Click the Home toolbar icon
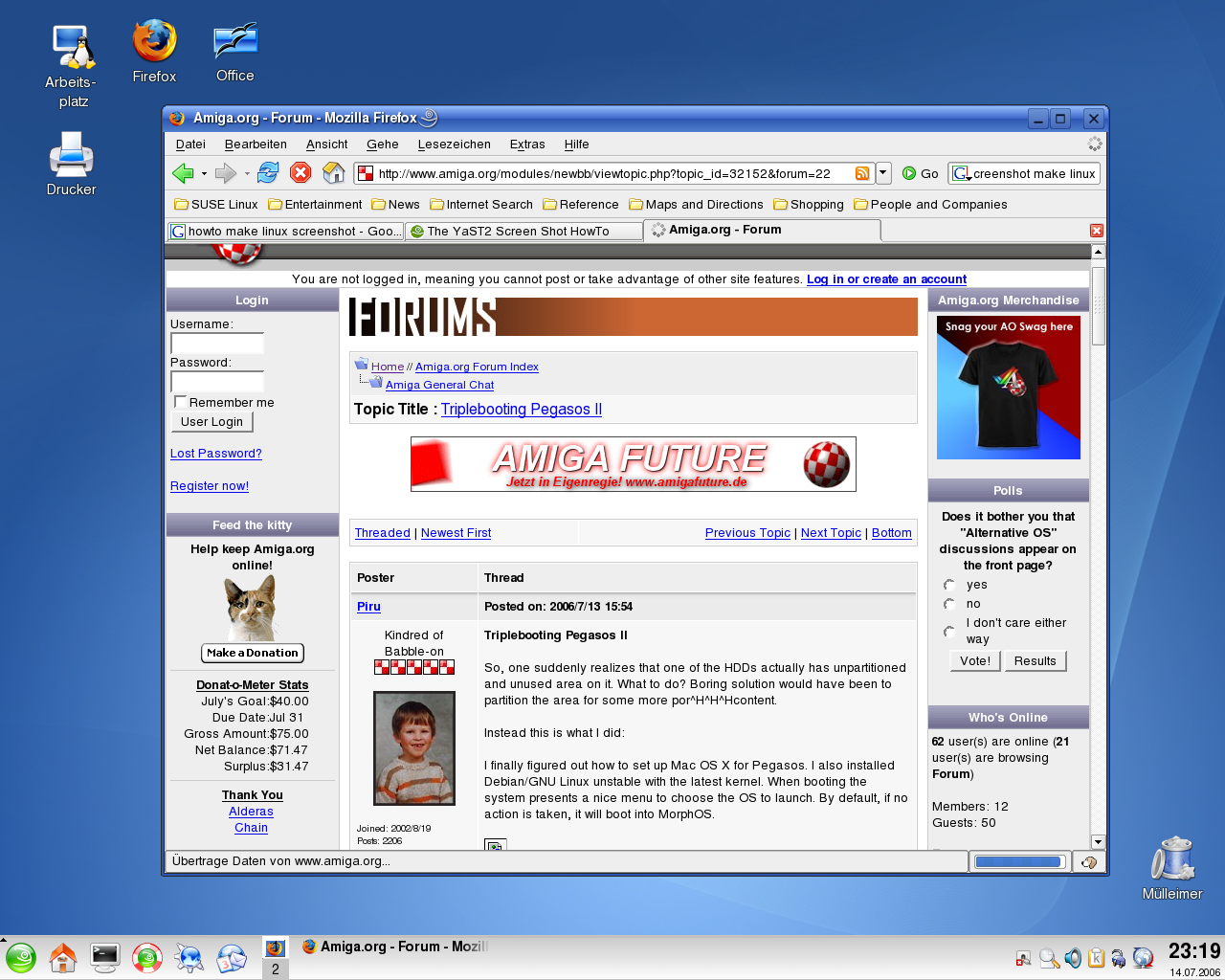 [x=333, y=173]
